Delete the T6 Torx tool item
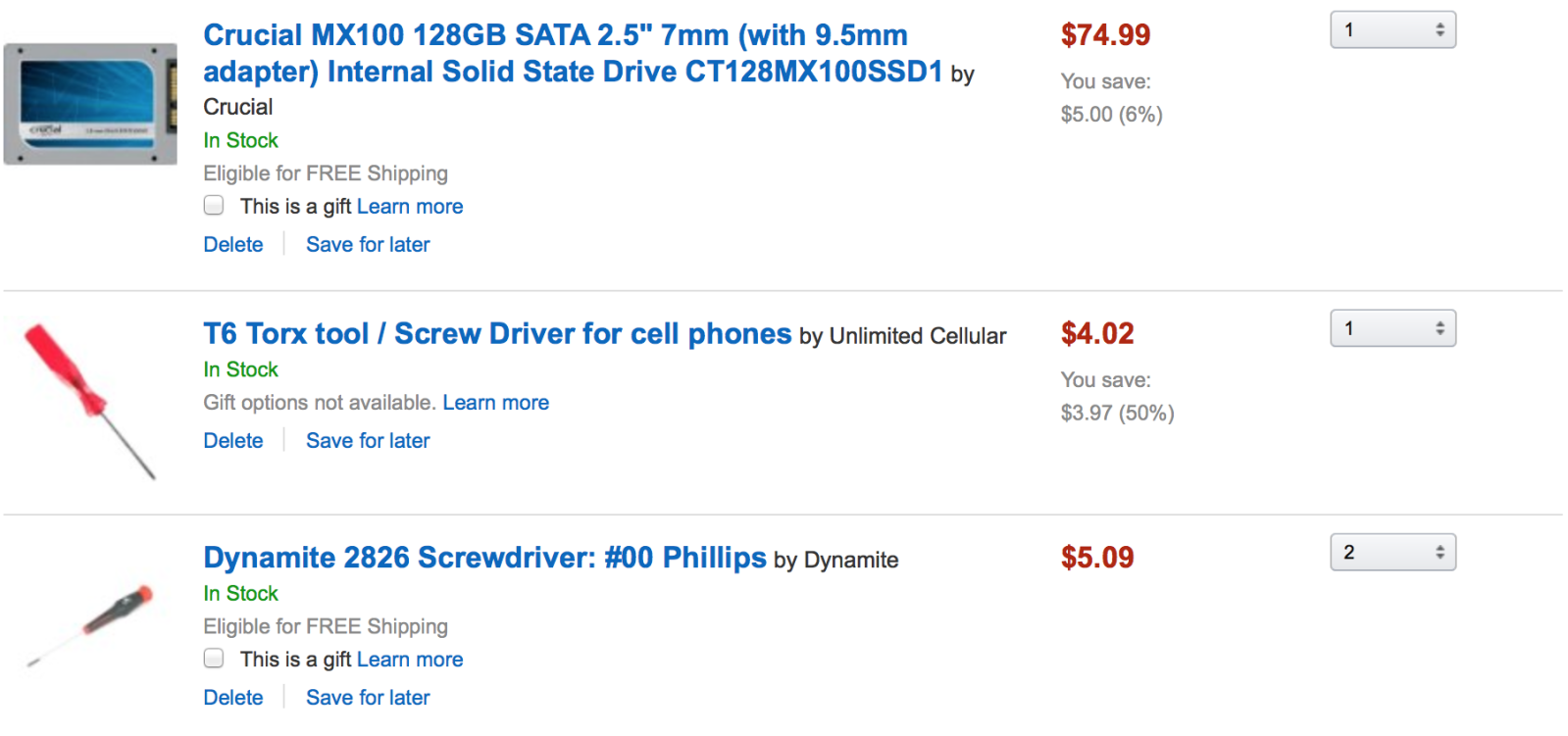1568x736 pixels. pyautogui.click(x=233, y=441)
